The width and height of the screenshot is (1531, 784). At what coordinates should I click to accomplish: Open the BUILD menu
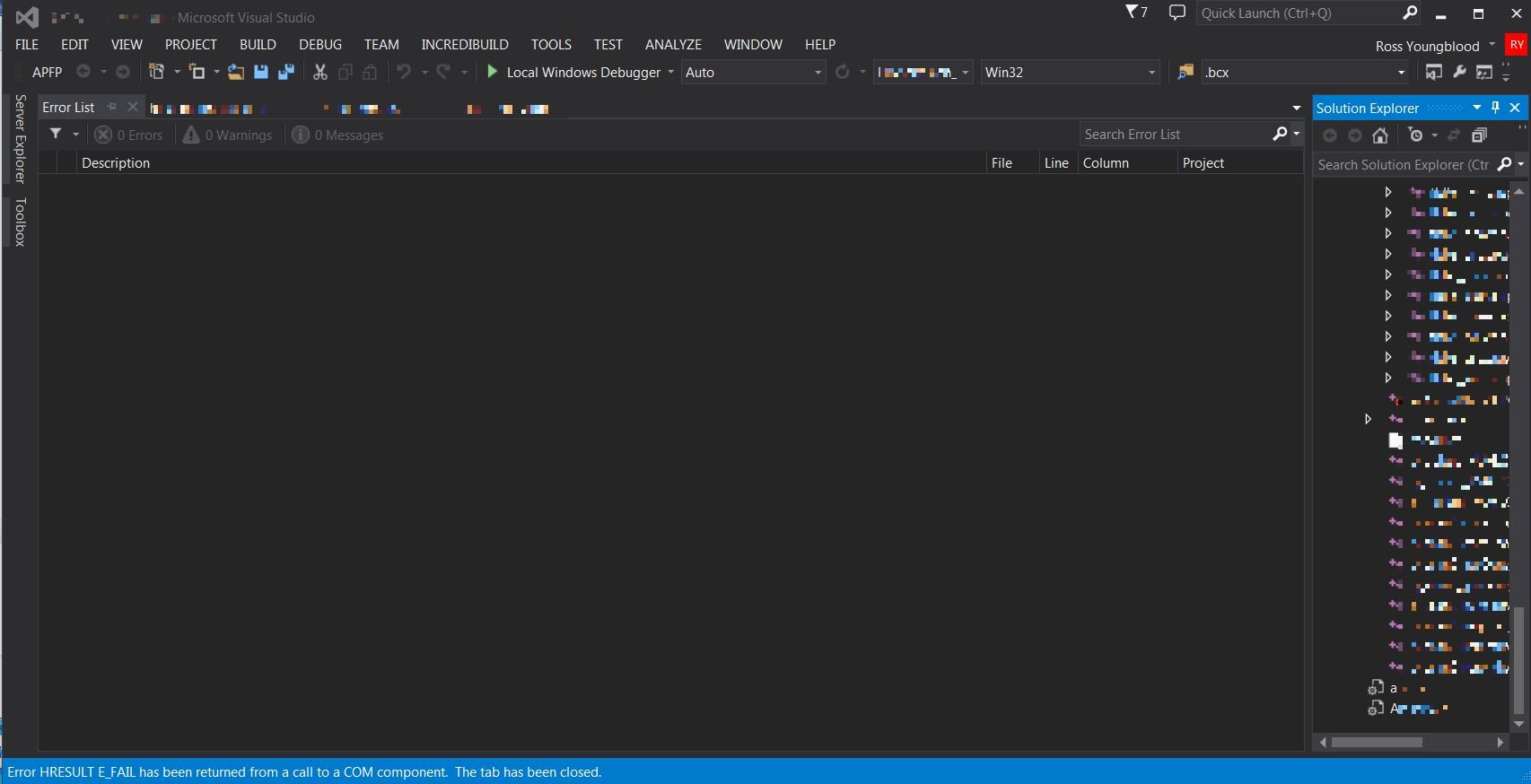pos(258,44)
